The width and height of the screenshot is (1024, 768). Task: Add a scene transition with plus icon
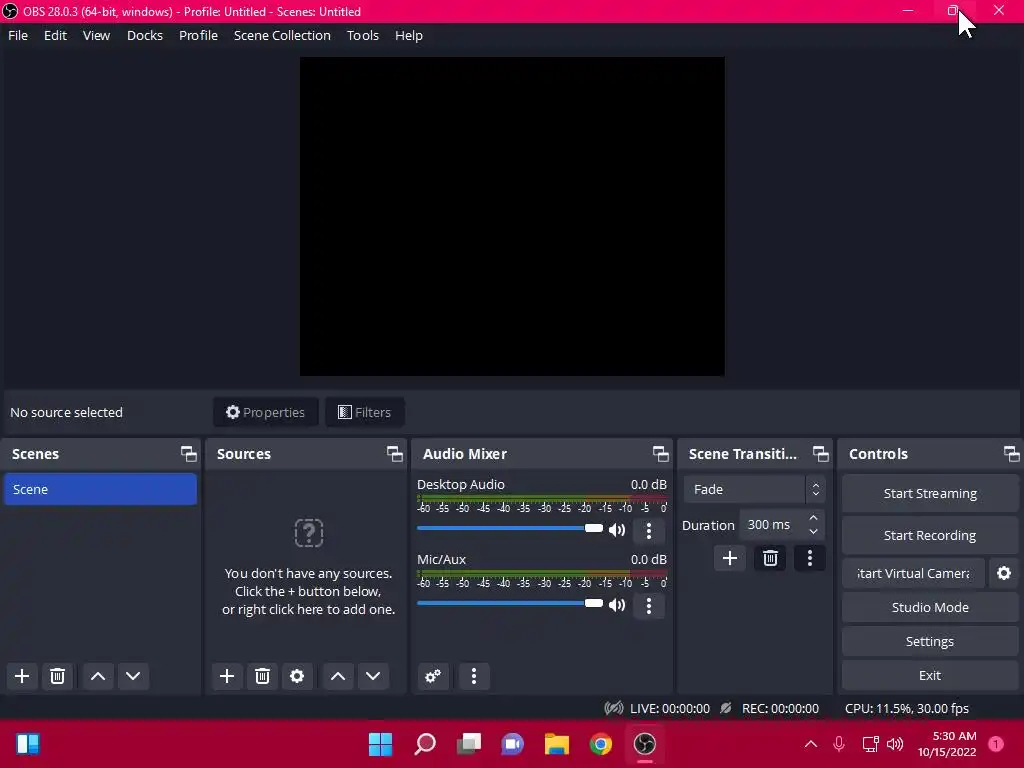tap(729, 558)
